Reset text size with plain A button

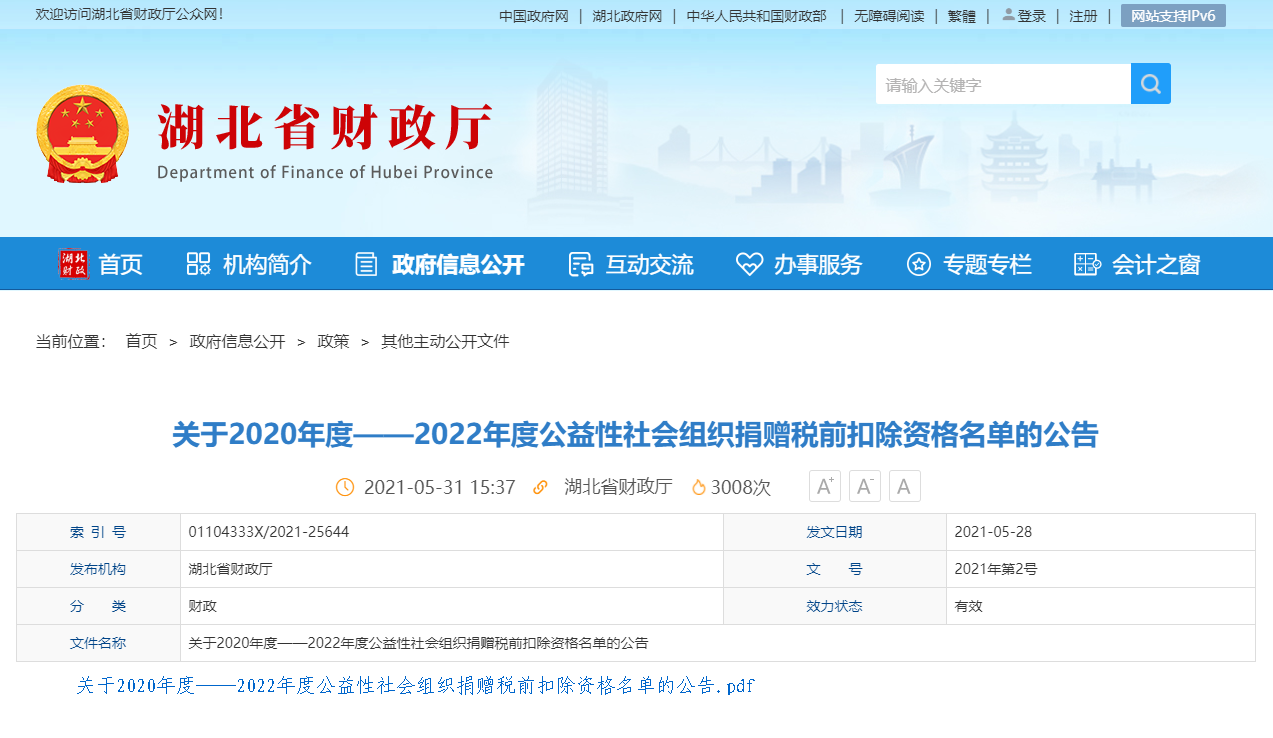[x=904, y=487]
